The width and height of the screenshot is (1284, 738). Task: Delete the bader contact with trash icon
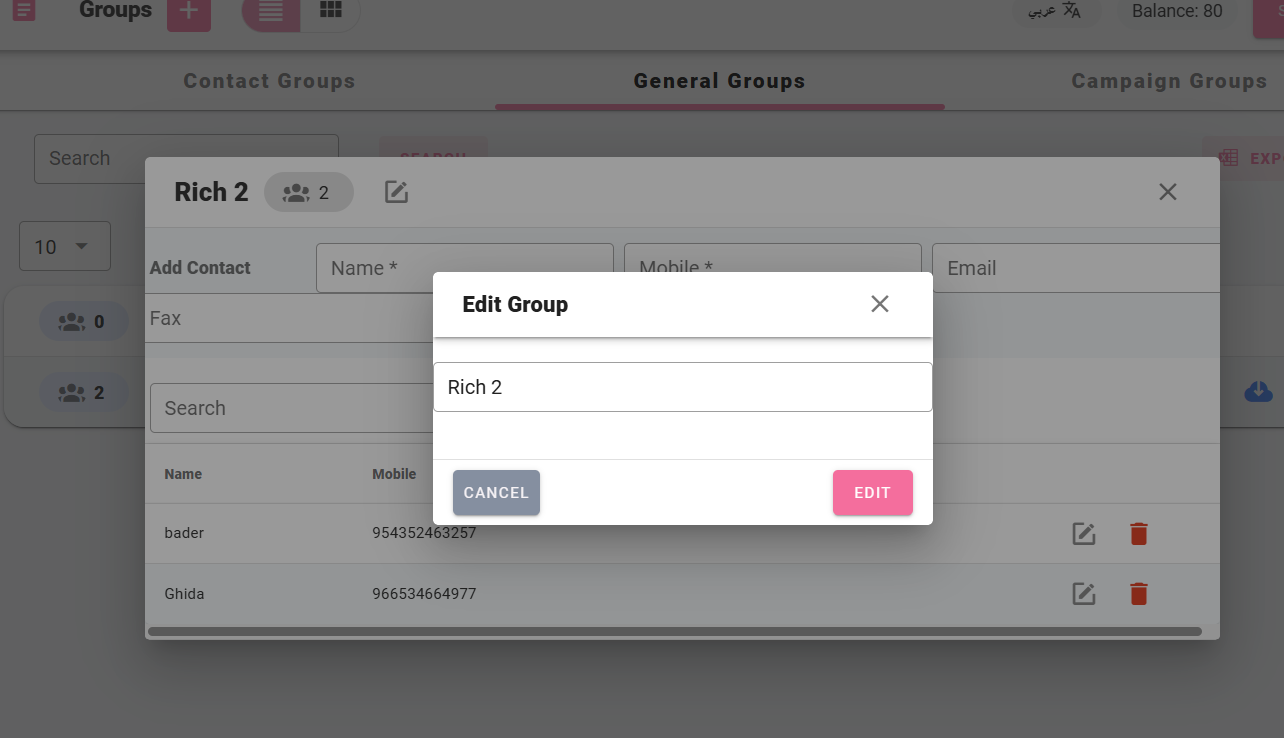[x=1138, y=534]
